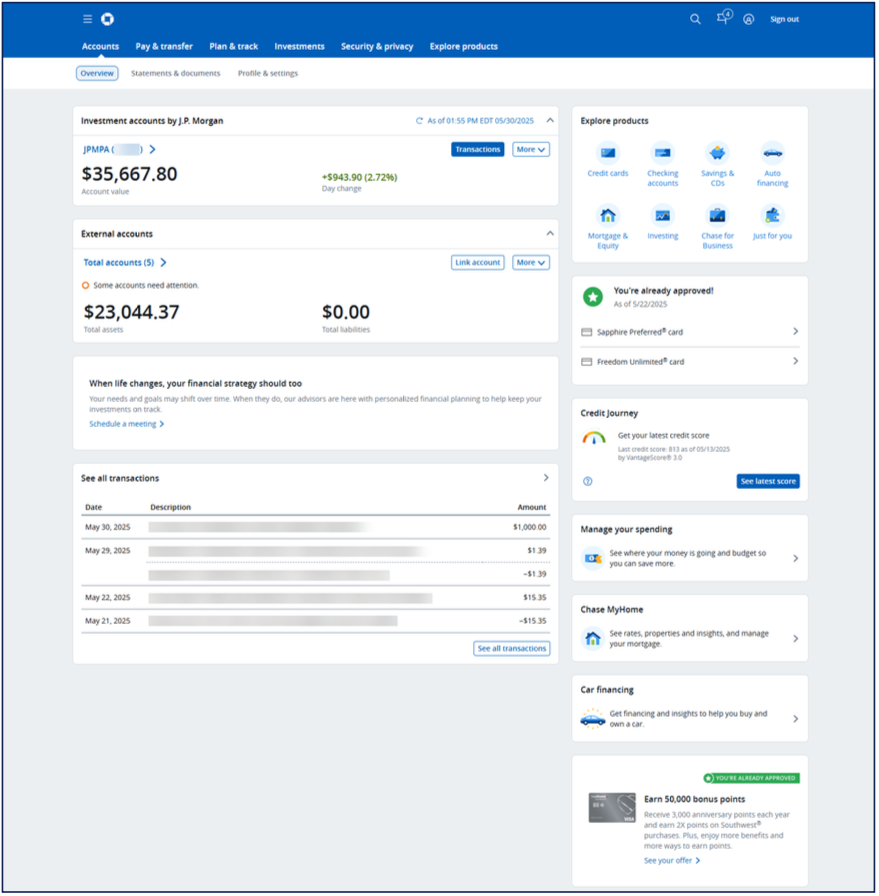Click the JPMPA account name link

click(x=114, y=150)
